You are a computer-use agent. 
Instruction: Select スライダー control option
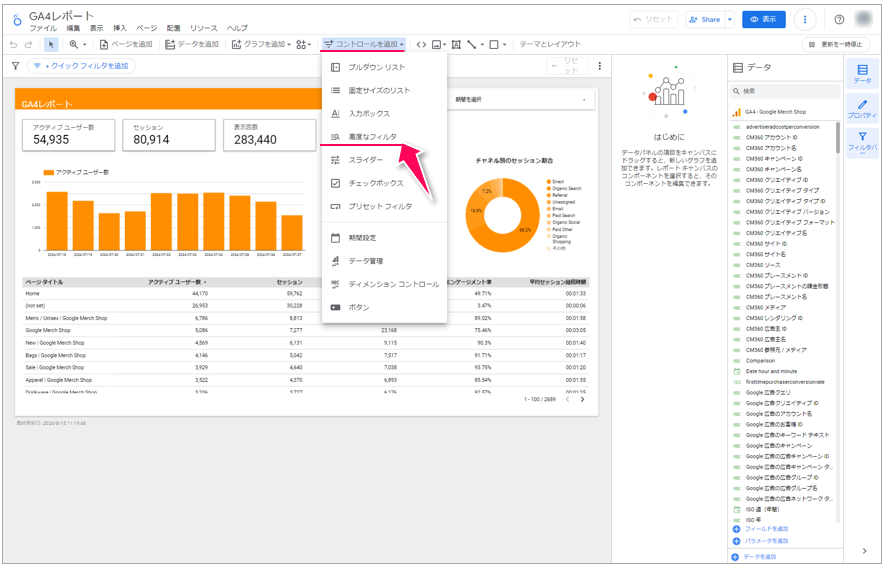384,160
